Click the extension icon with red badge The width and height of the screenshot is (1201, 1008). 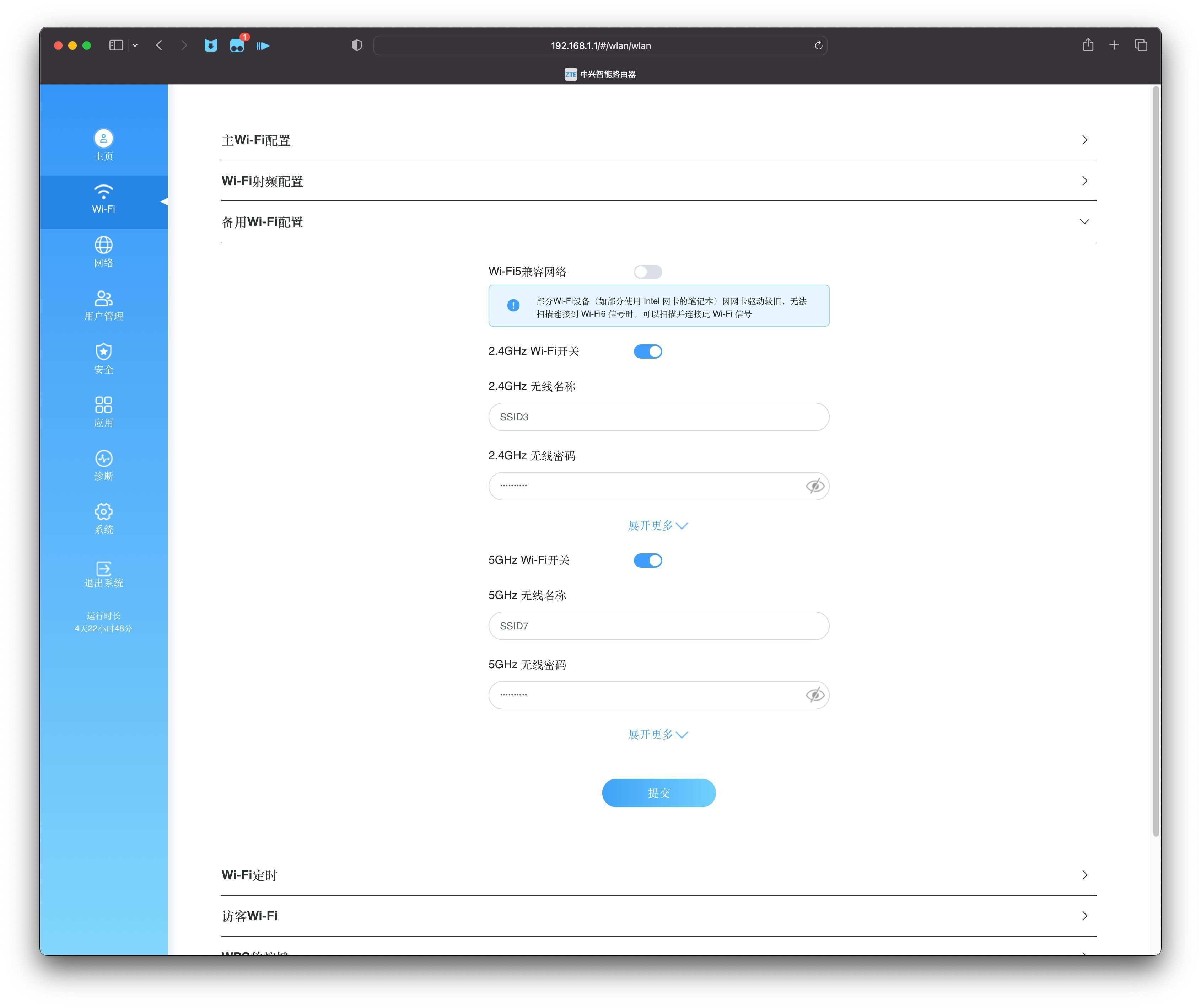237,44
